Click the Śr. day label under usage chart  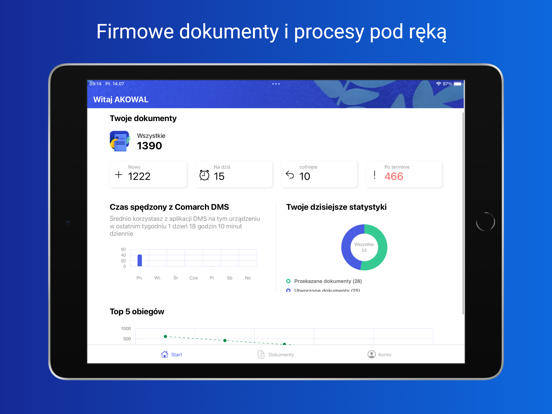176,278
